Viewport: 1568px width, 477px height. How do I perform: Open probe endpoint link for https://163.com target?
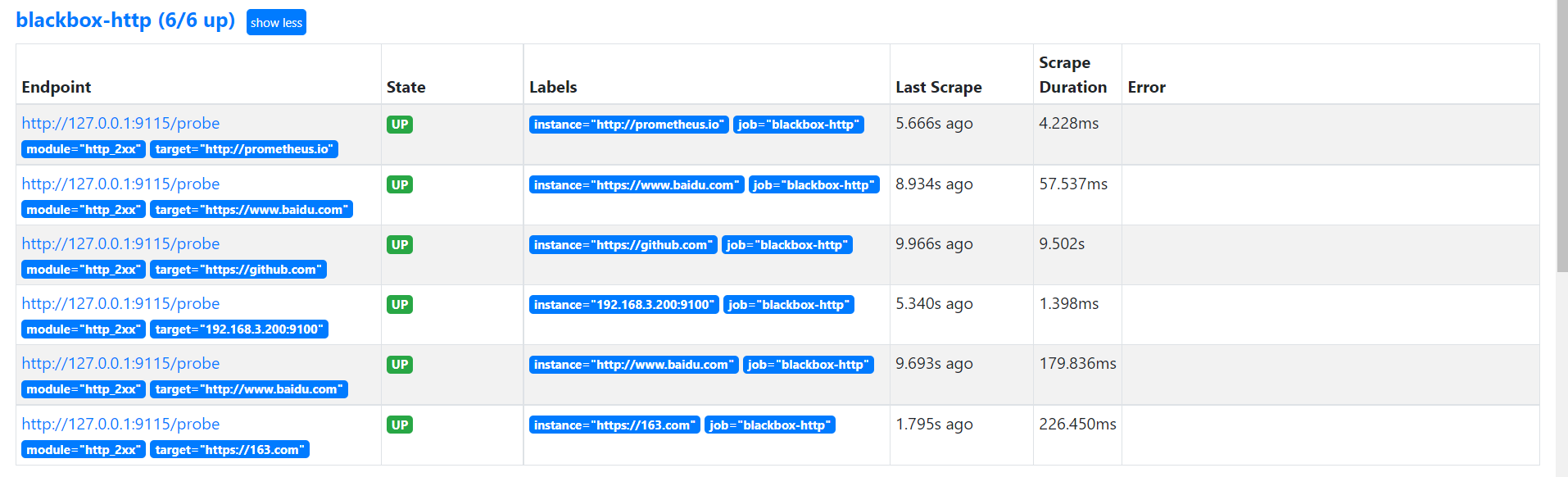120,424
